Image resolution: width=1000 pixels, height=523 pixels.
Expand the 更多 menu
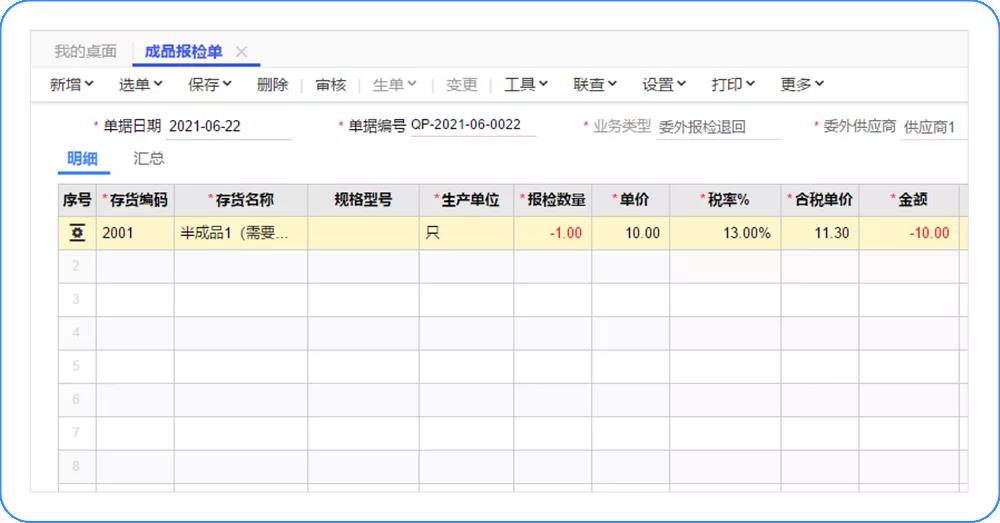pos(802,84)
